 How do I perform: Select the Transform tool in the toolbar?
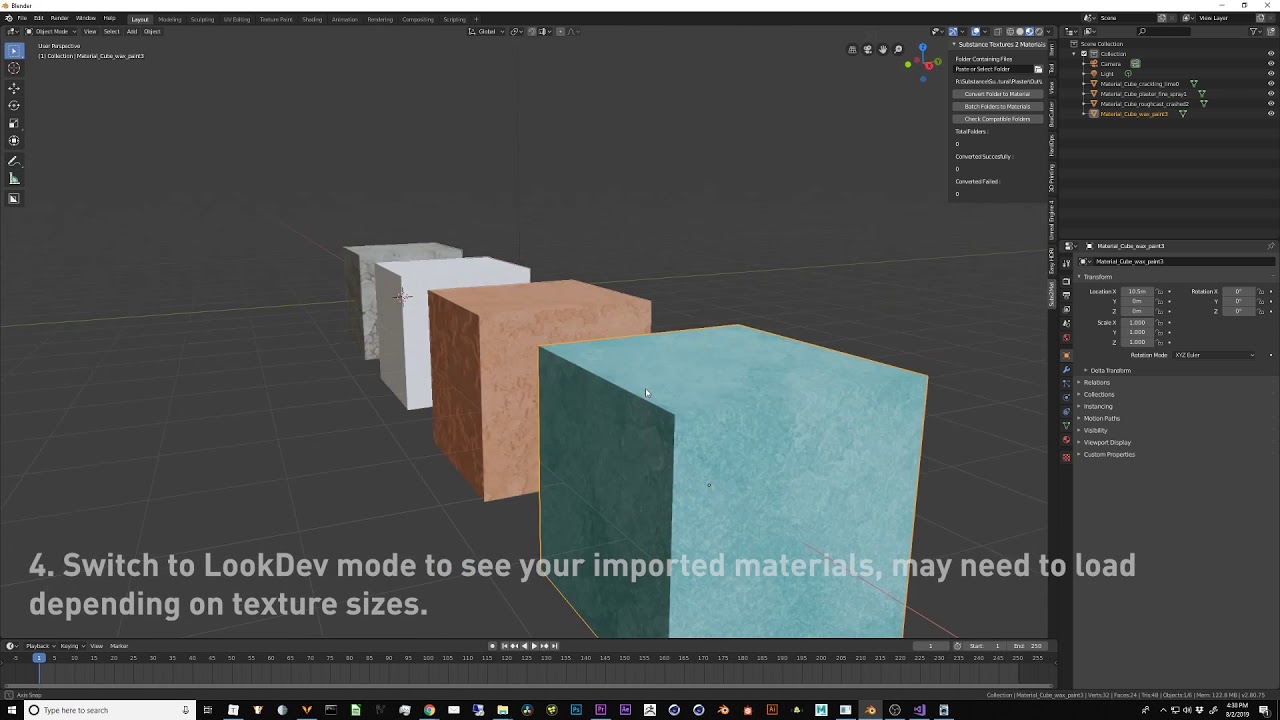point(14,141)
